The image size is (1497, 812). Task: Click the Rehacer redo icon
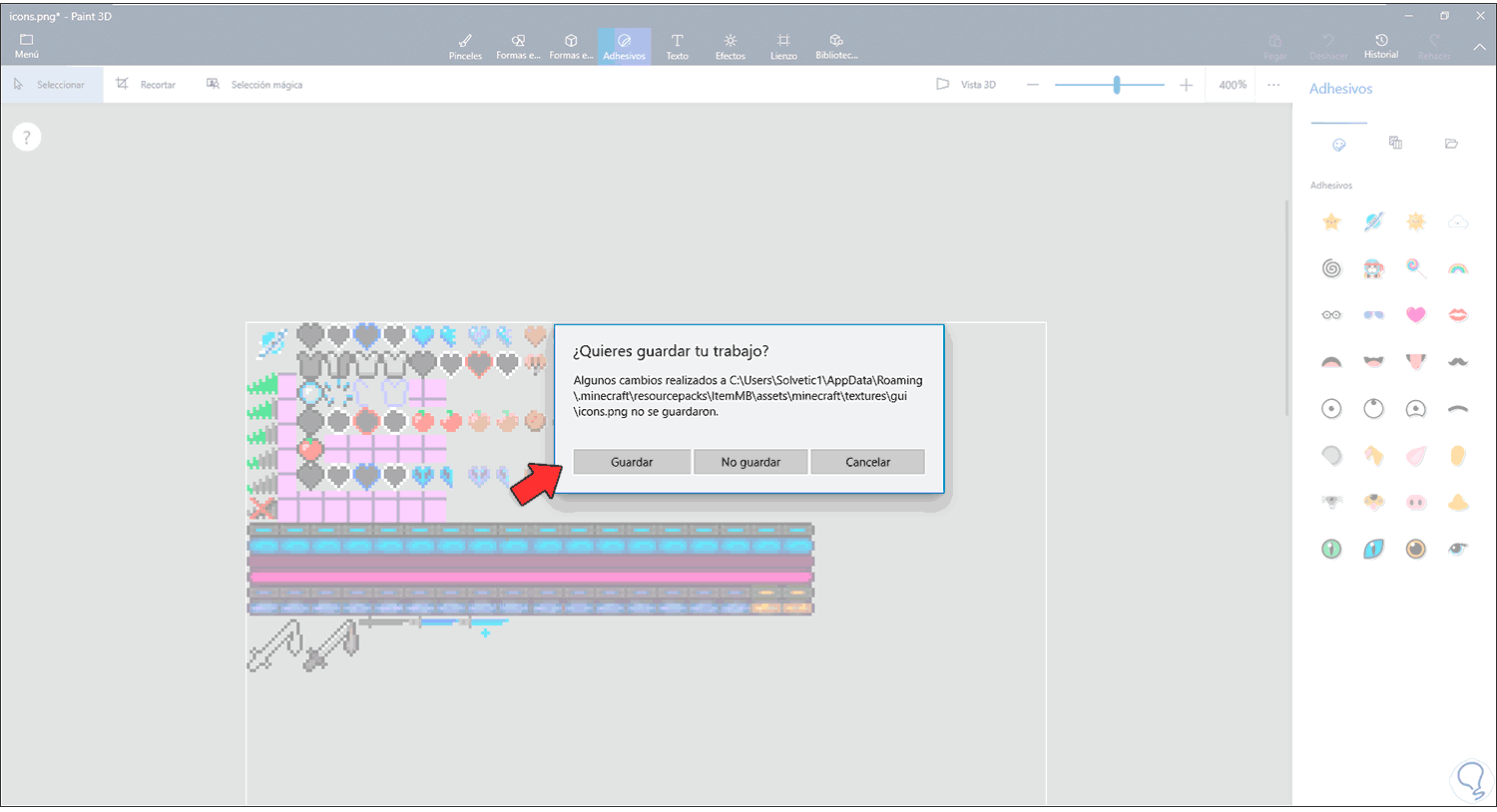[x=1434, y=47]
